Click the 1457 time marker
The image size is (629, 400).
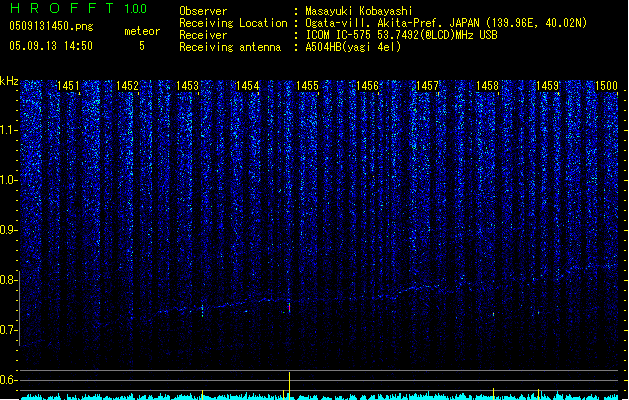click(x=427, y=85)
